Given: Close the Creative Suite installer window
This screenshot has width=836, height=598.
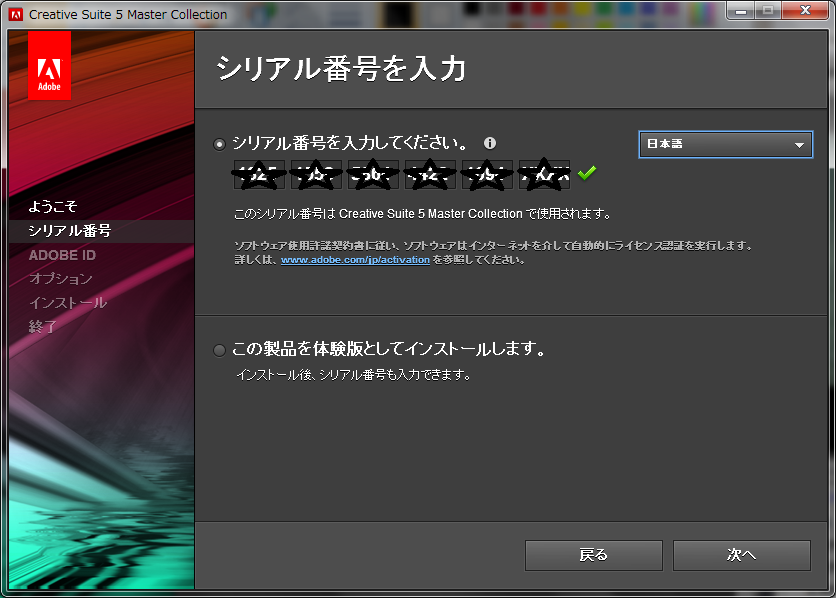Looking at the screenshot, I should tap(806, 11).
